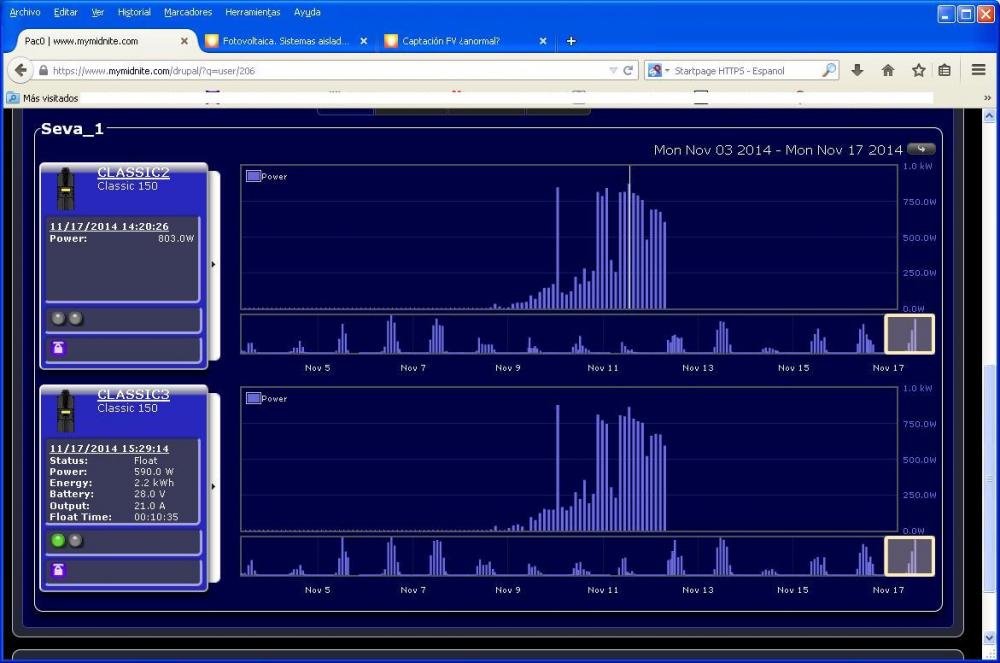Click the CLASSIC3 controller device image
1000x663 pixels.
[66, 411]
